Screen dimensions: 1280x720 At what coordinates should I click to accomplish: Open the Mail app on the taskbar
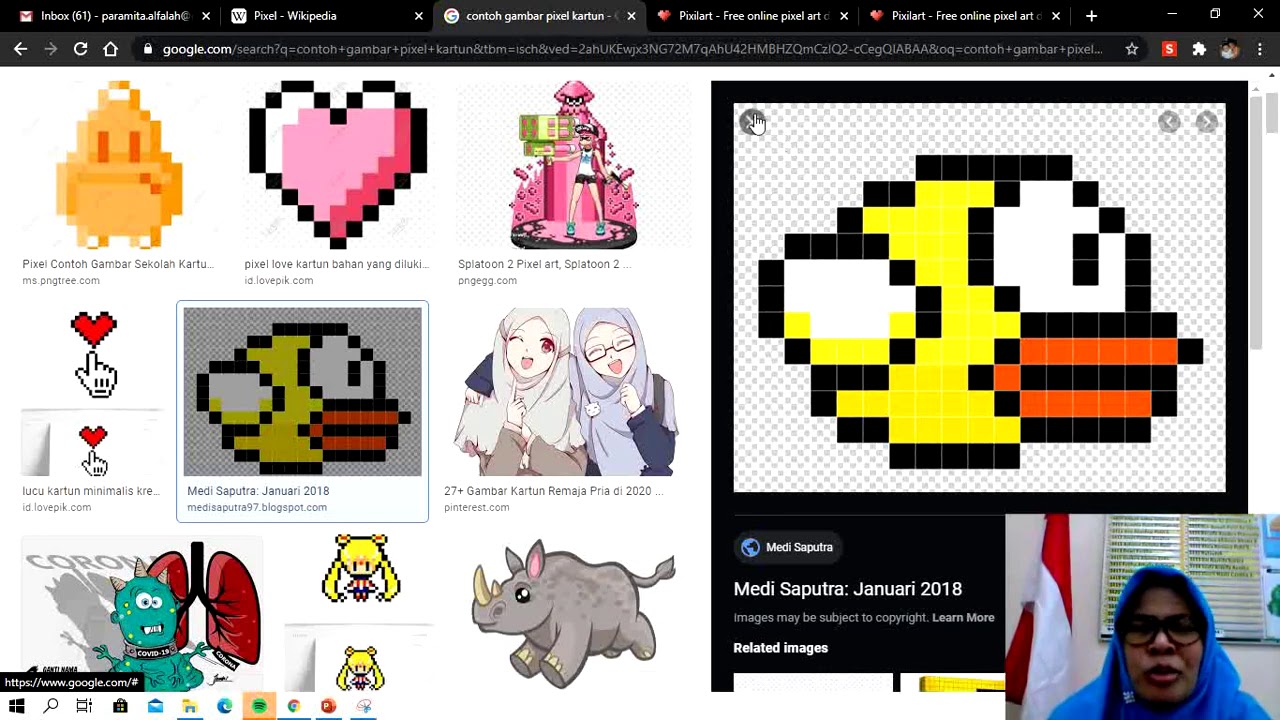point(155,706)
